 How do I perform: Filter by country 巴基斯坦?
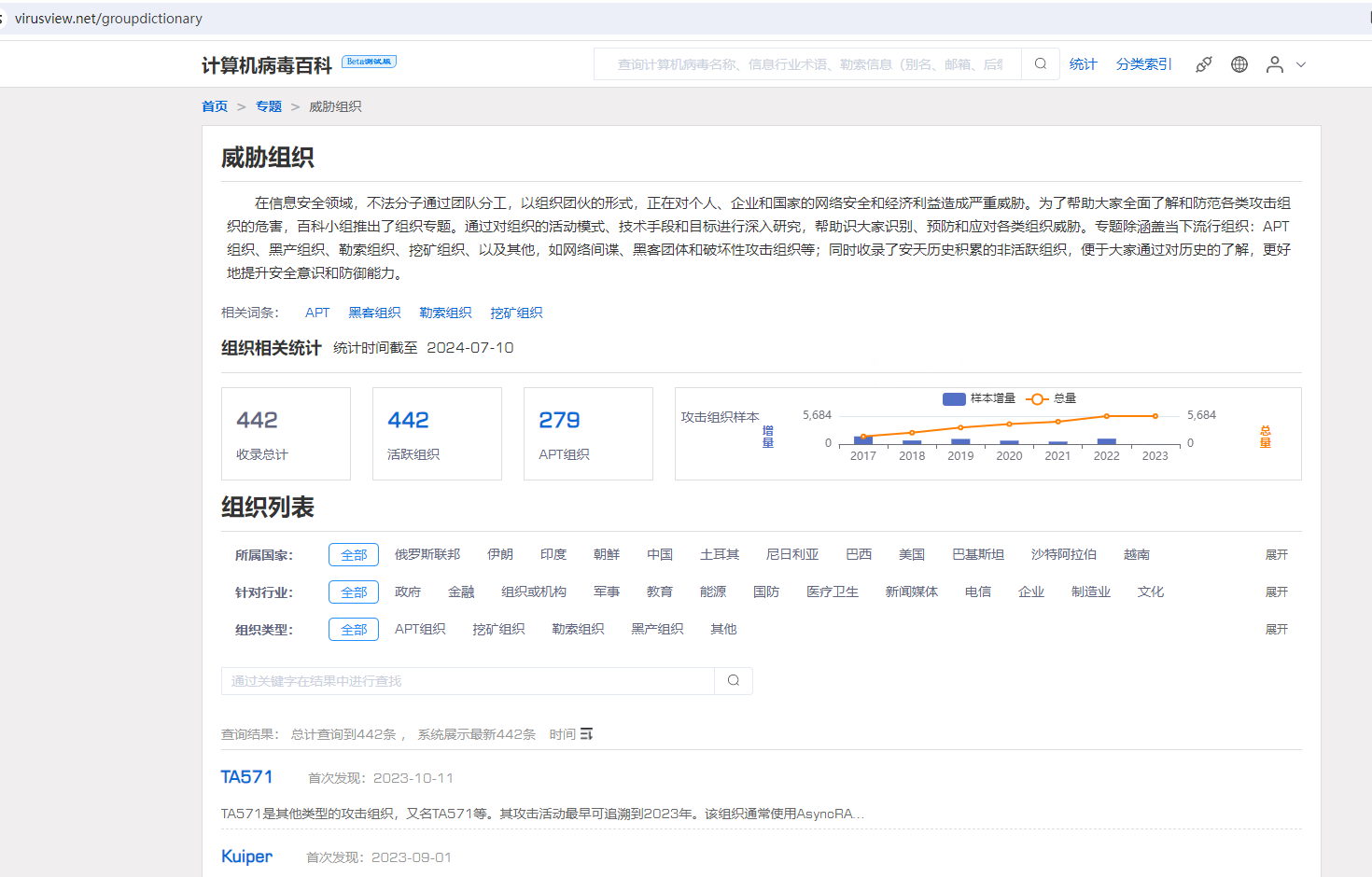coord(978,554)
